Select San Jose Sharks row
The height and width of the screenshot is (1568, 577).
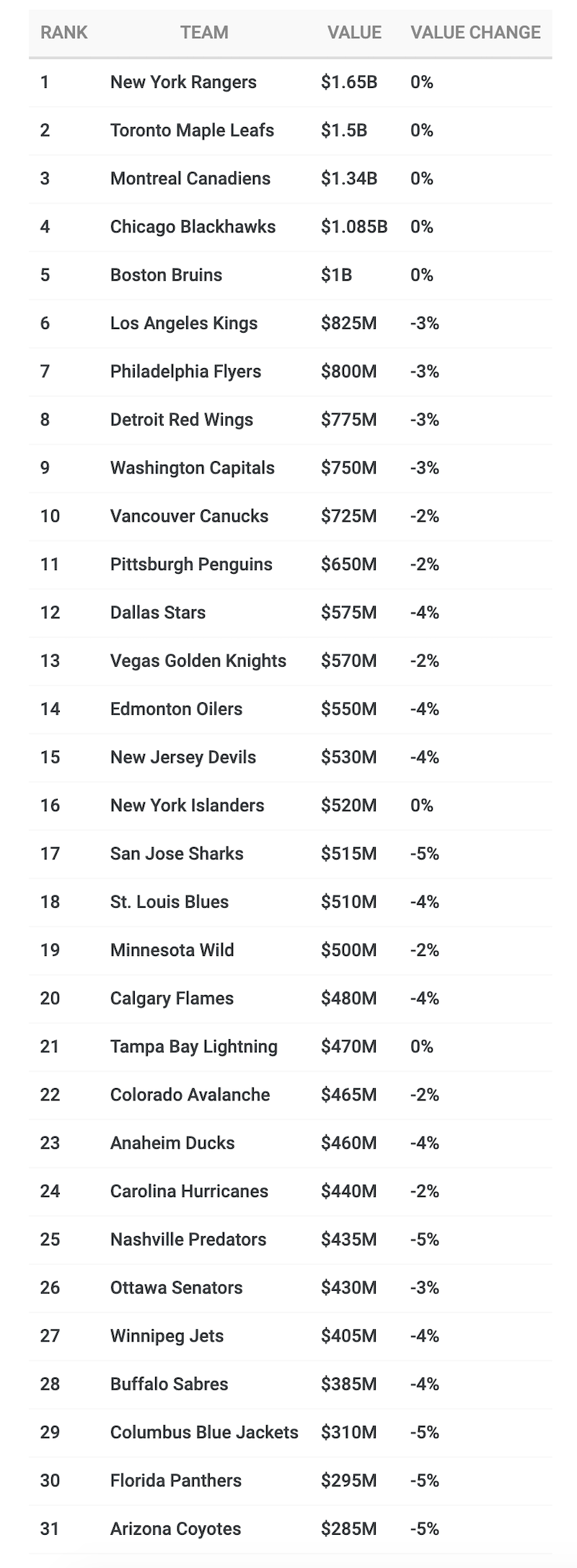click(x=177, y=854)
